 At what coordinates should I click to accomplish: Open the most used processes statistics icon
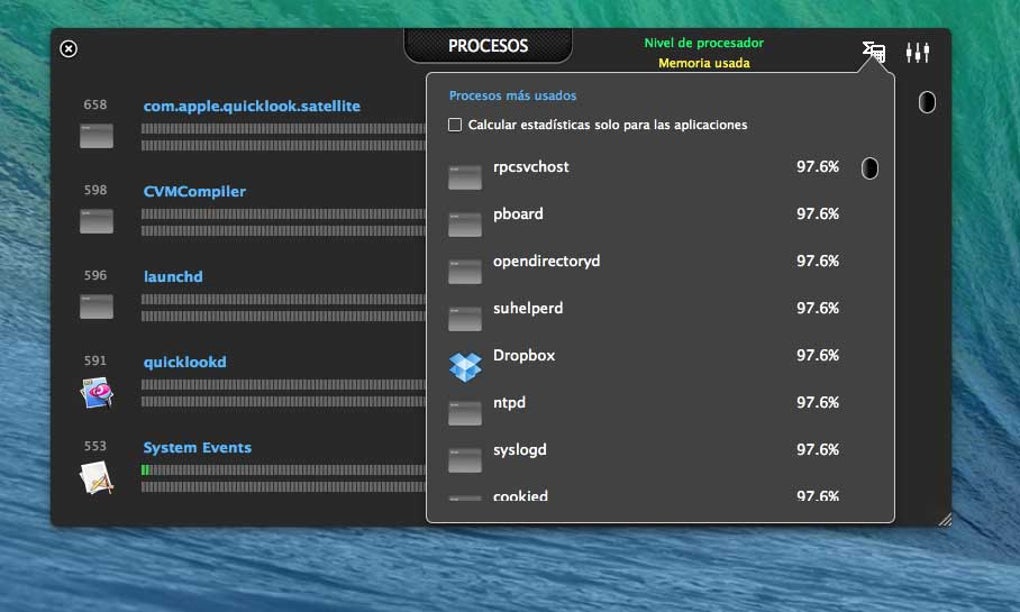[x=874, y=51]
